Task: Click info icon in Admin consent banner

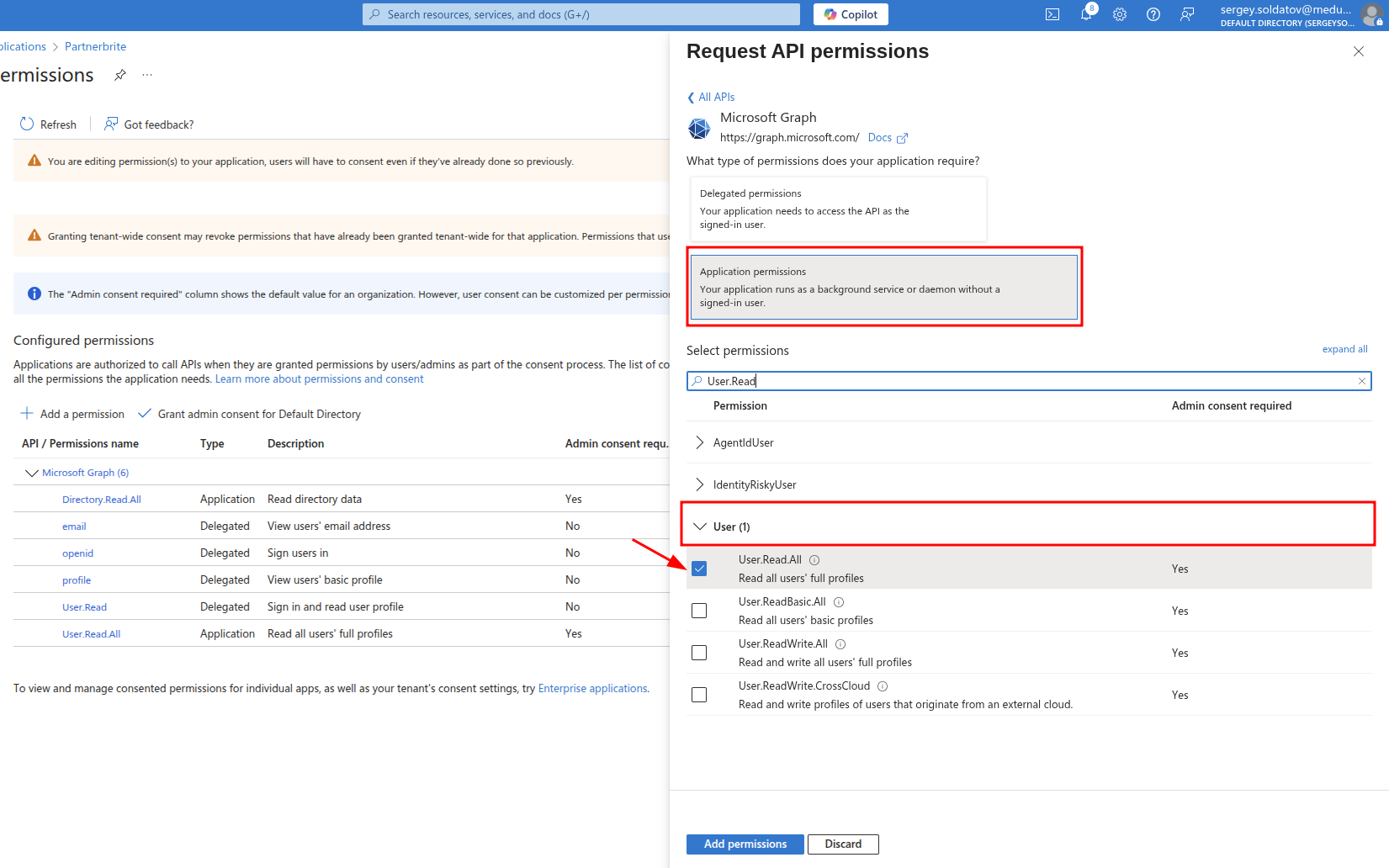Action: point(34,294)
